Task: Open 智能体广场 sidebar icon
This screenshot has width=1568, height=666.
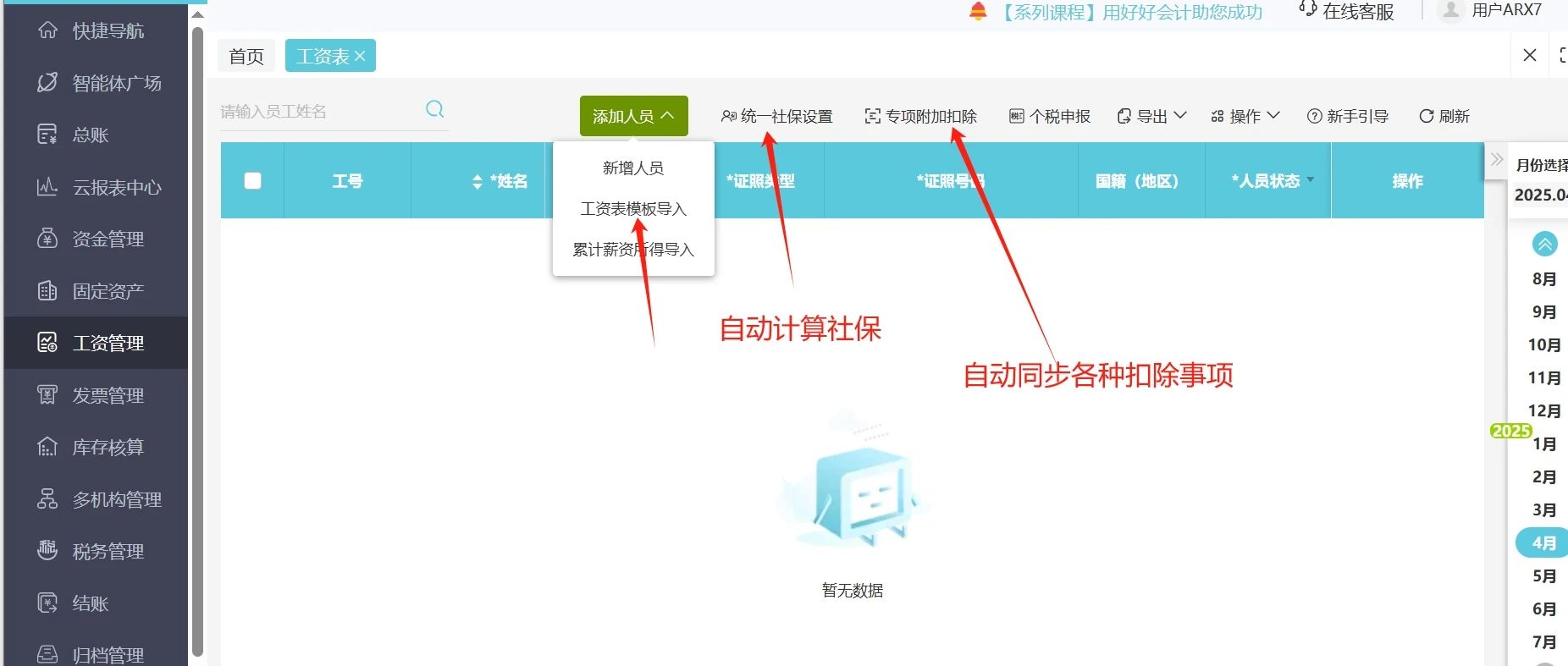Action: 47,83
